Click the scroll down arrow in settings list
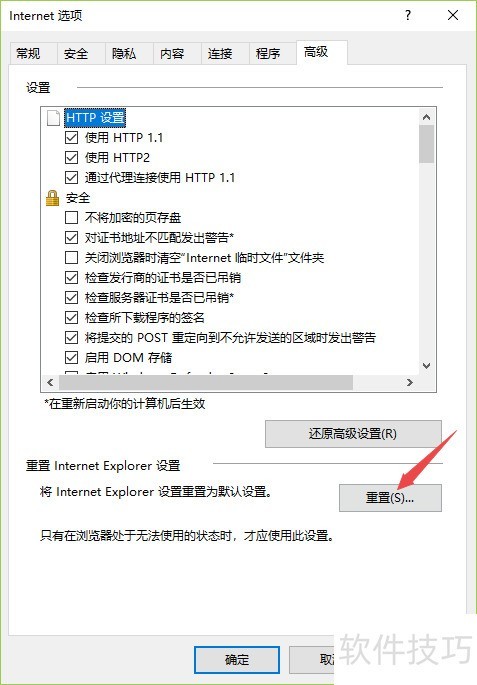The width and height of the screenshot is (477, 685). click(427, 366)
